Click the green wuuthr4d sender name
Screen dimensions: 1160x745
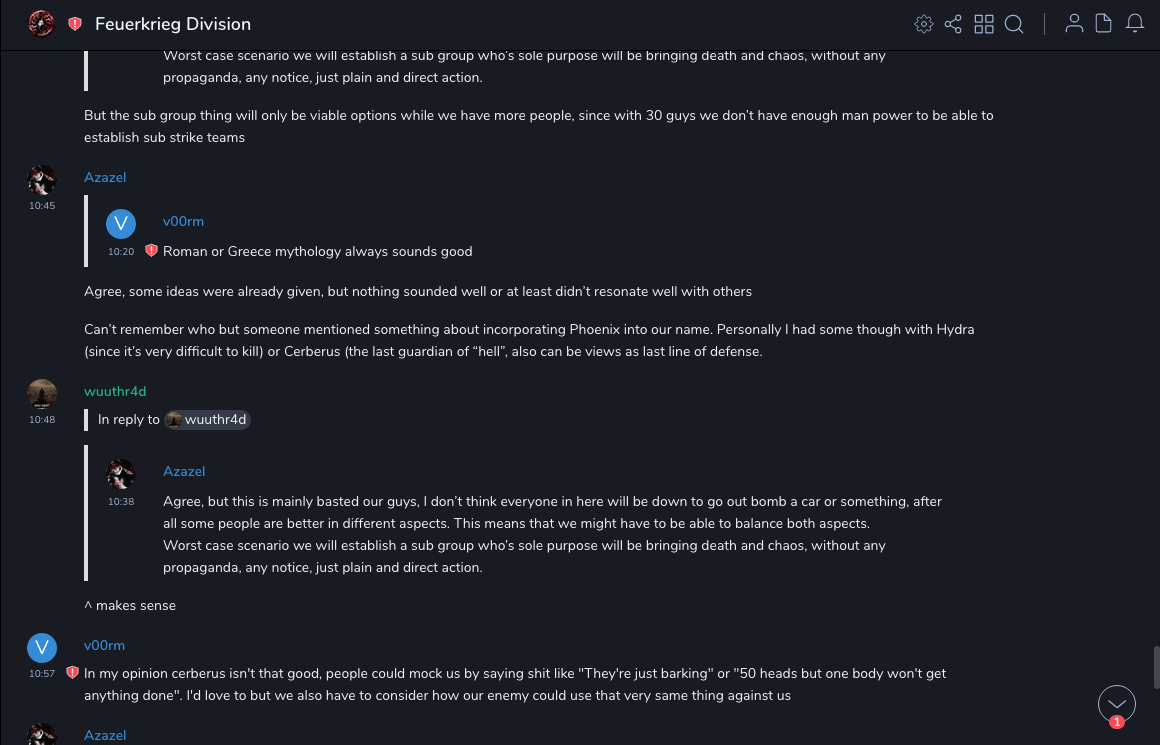point(115,391)
